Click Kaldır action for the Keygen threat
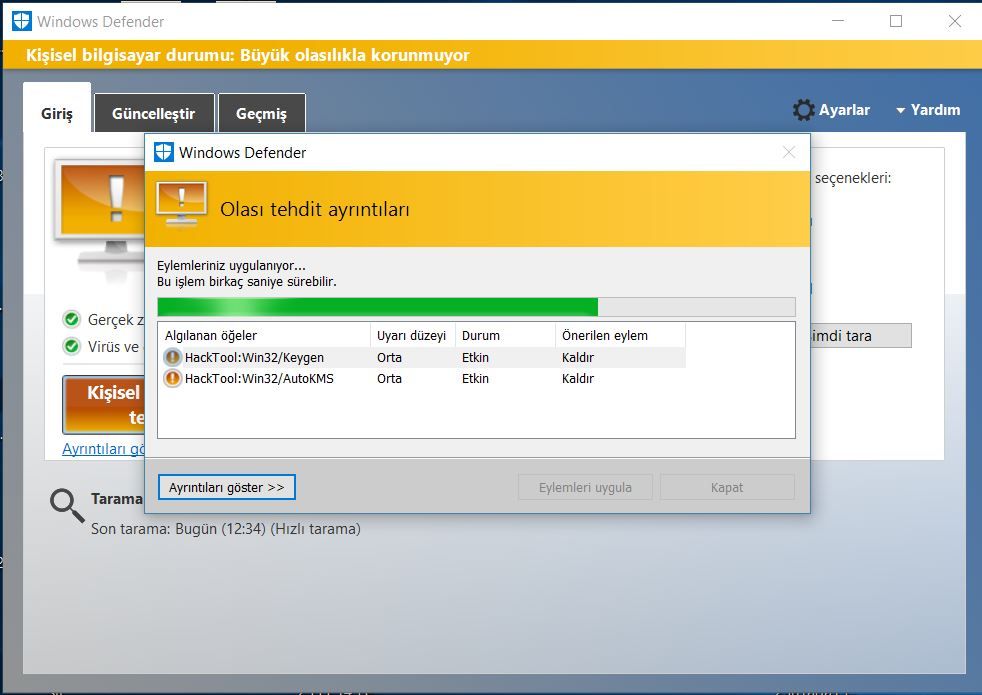 [577, 358]
